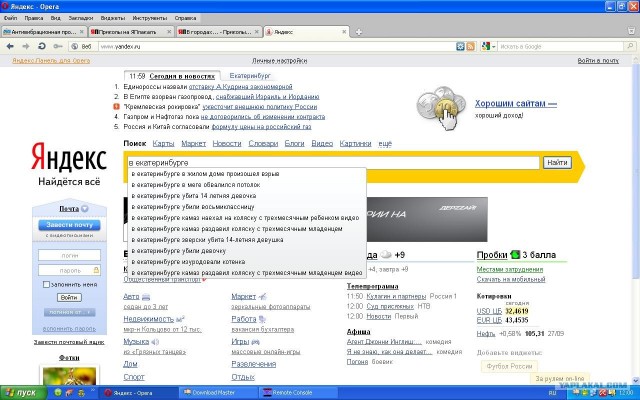Click the RSS feed icon in address bar

pos(471,47)
